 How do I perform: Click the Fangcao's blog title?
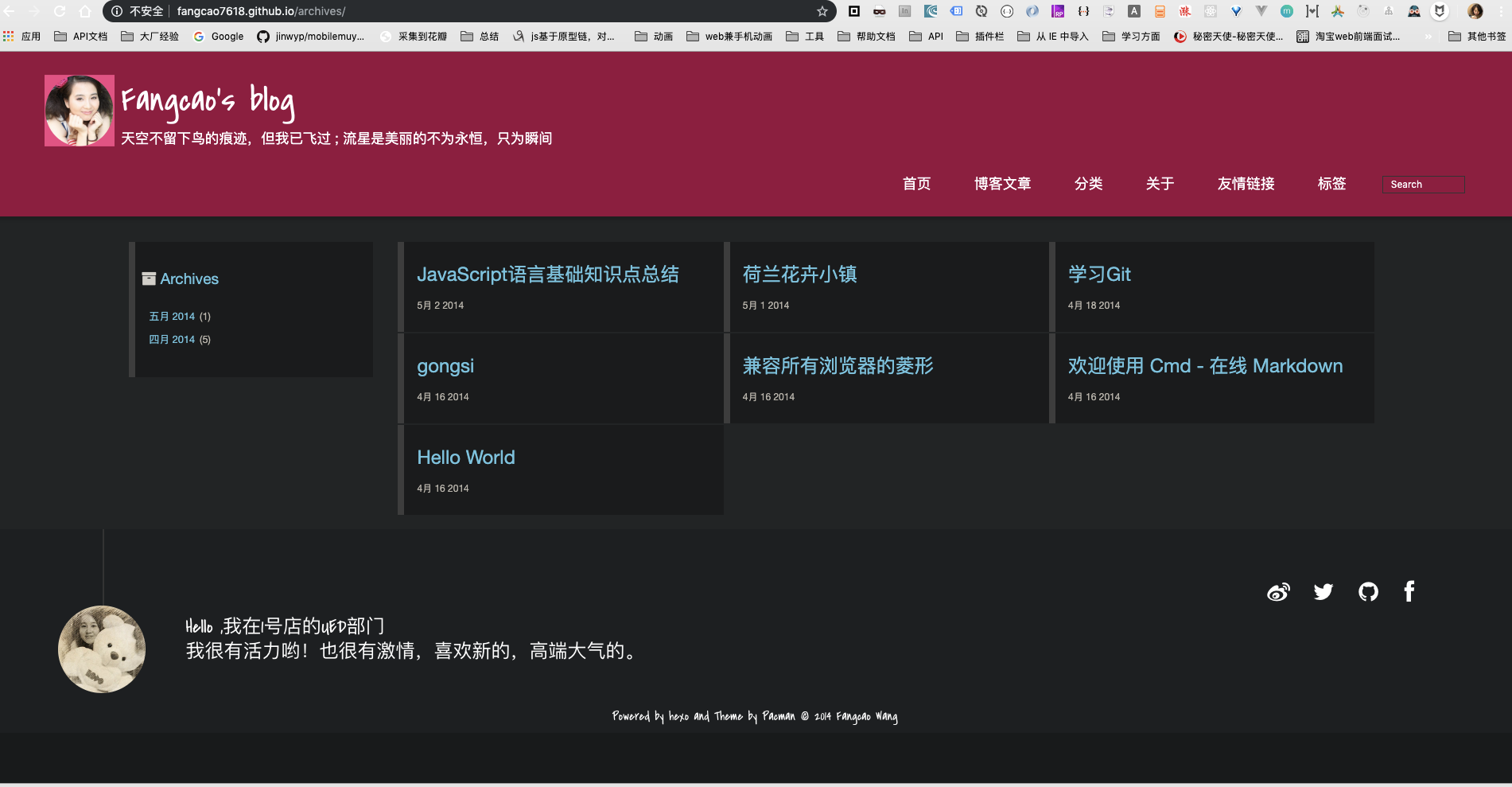tap(208, 102)
